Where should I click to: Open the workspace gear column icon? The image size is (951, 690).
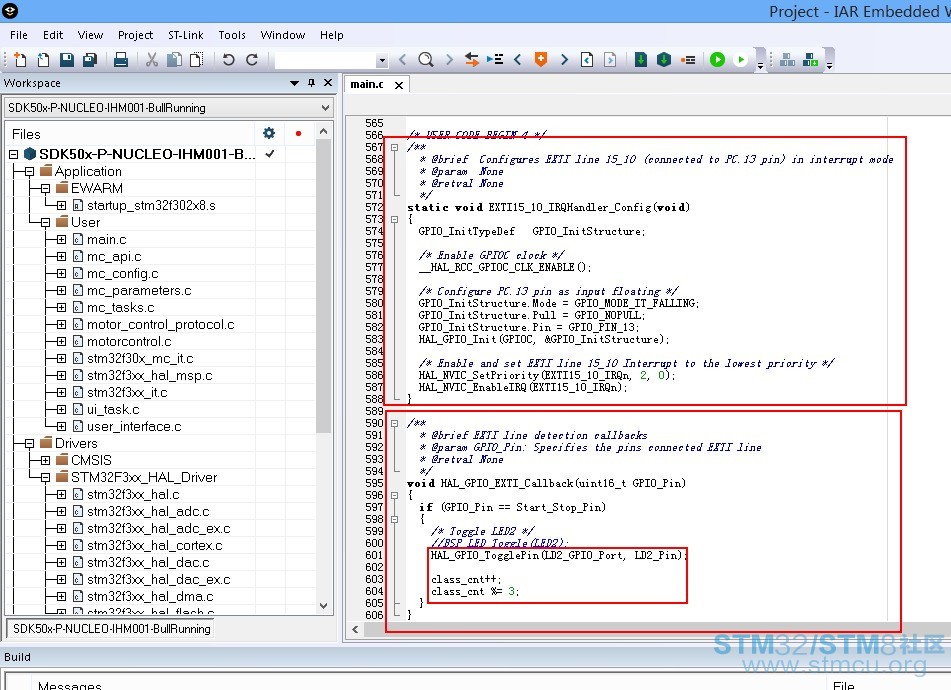[269, 133]
